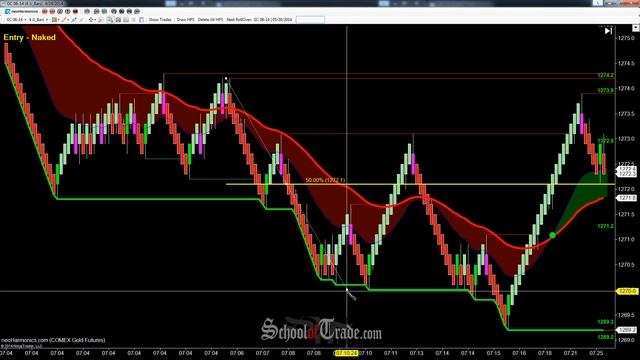Click the zoom out magnifier icon
The image size is (640, 360).
click(x=118, y=20)
